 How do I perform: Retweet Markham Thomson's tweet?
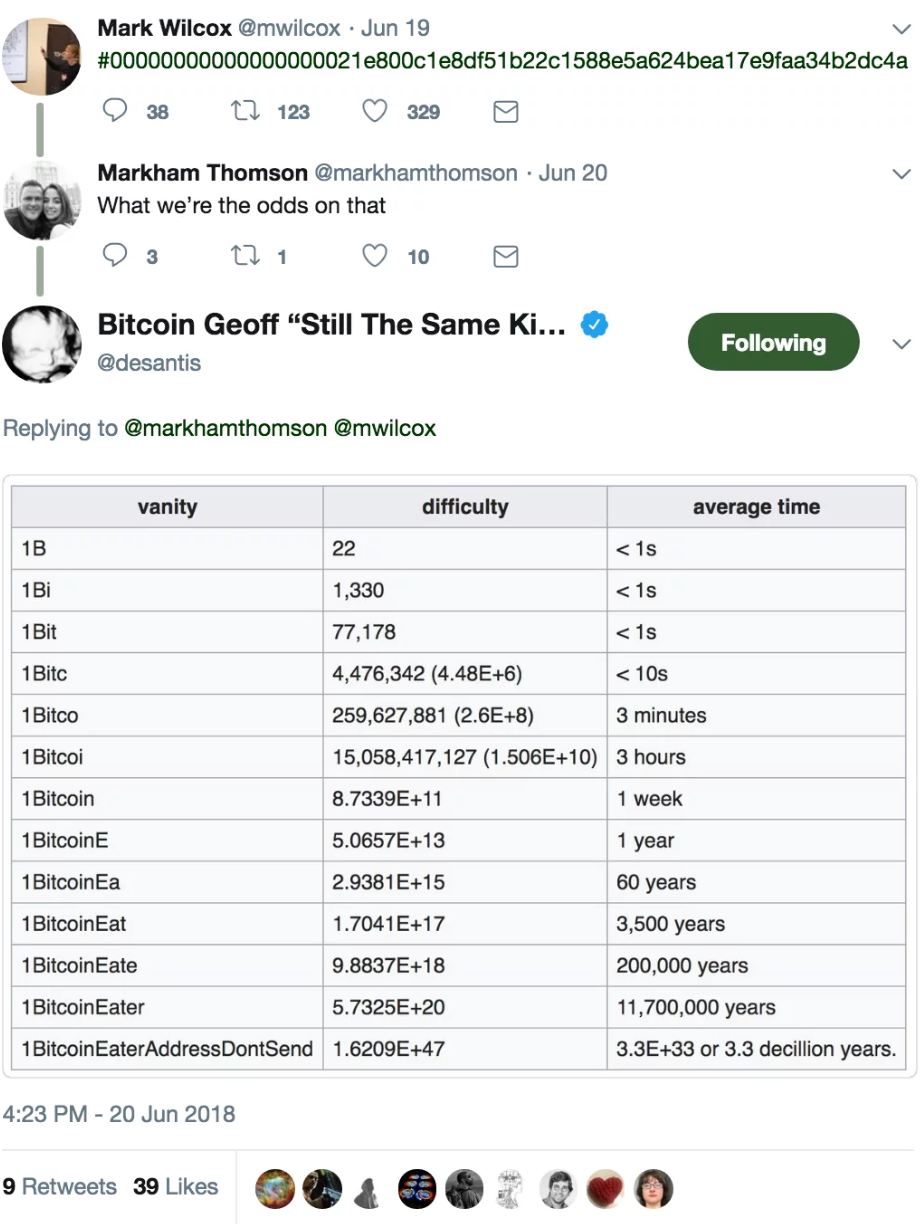[x=245, y=256]
